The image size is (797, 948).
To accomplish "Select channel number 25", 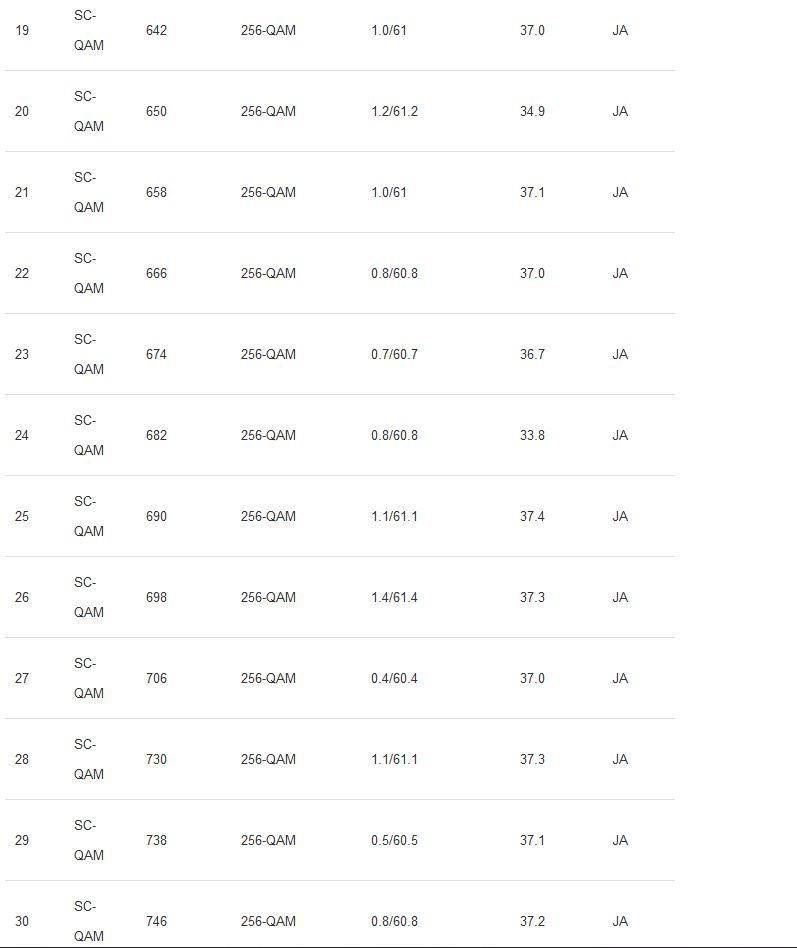I will (x=22, y=516).
